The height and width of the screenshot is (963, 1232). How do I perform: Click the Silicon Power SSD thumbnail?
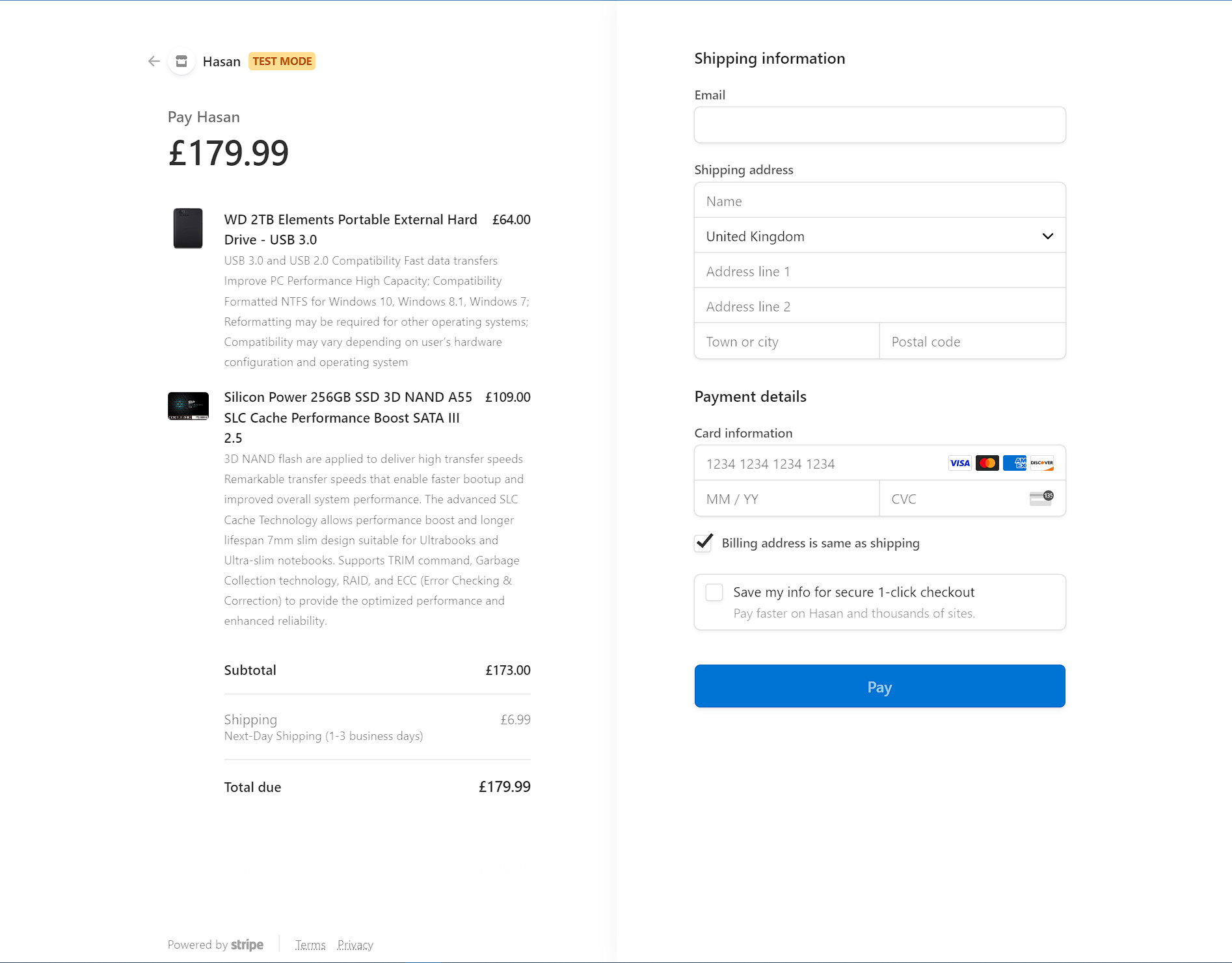(x=188, y=406)
